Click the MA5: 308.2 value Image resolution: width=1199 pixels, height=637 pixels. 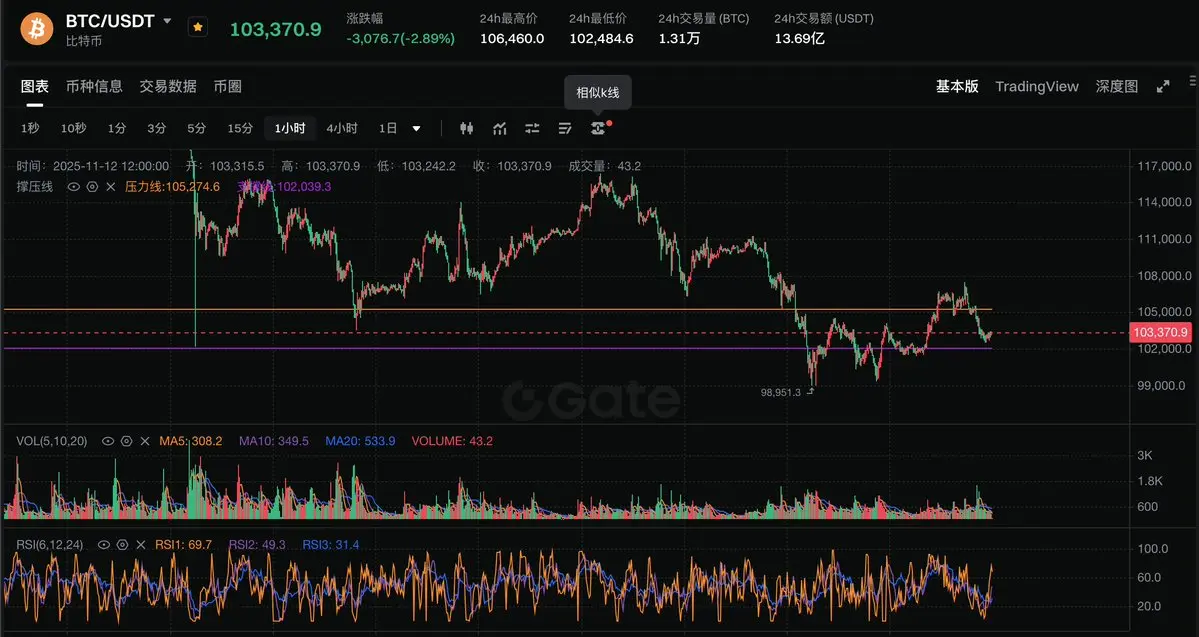190,441
